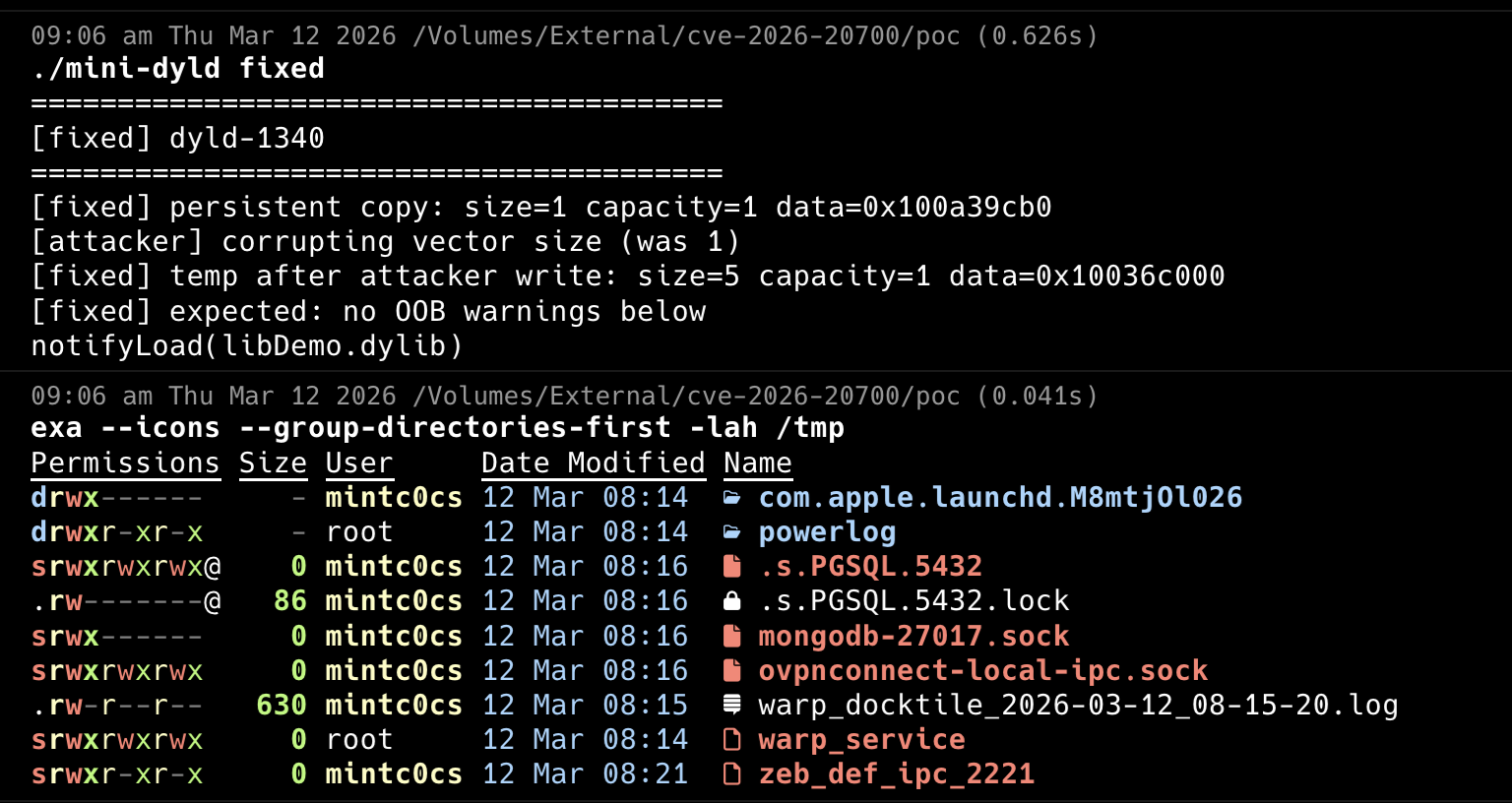Click the folder icon next to powerlog

[x=732, y=532]
